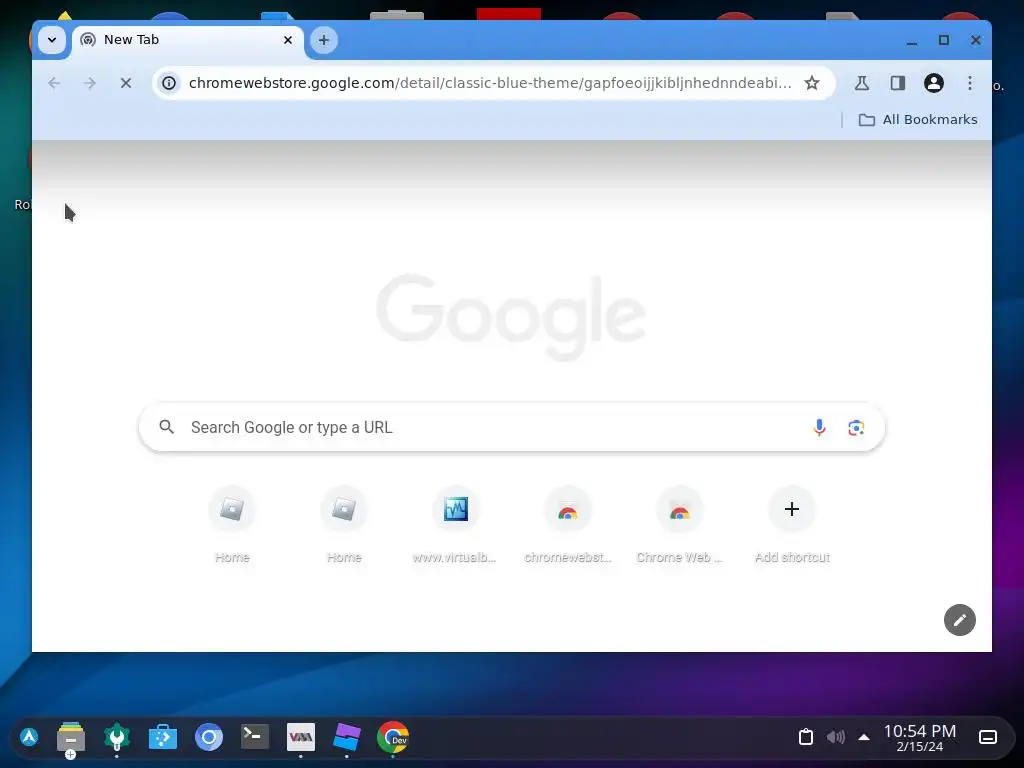Open the chromewebst... shortcut
The width and height of the screenshot is (1024, 768).
568,526
